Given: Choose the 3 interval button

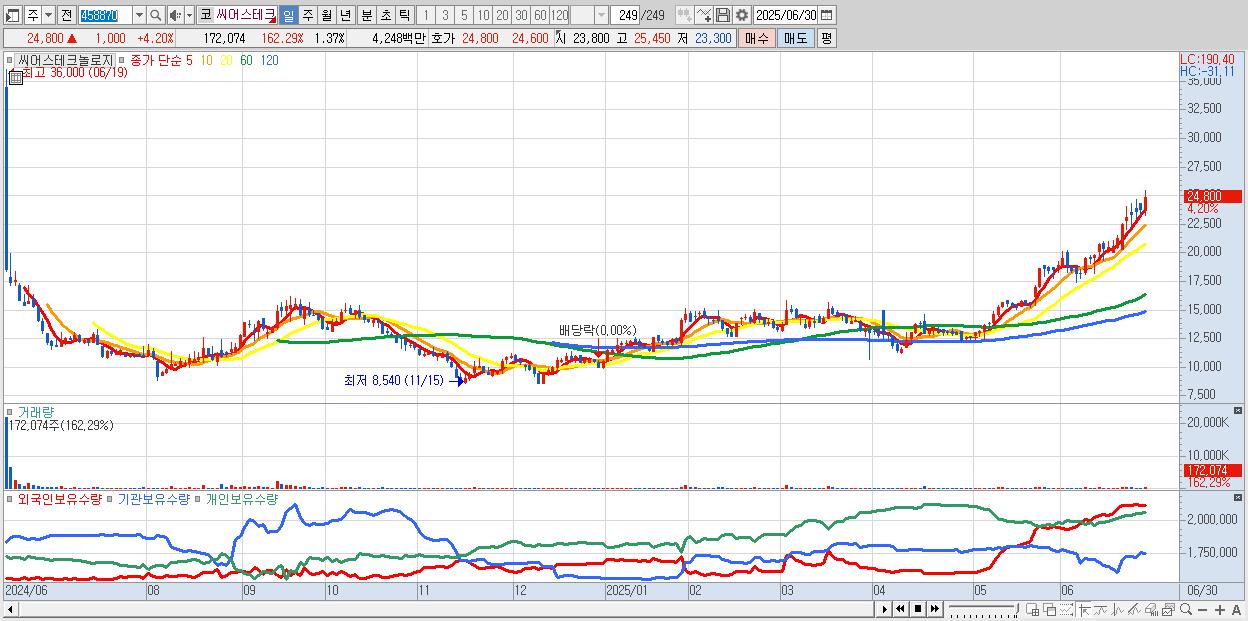Looking at the screenshot, I should [445, 15].
